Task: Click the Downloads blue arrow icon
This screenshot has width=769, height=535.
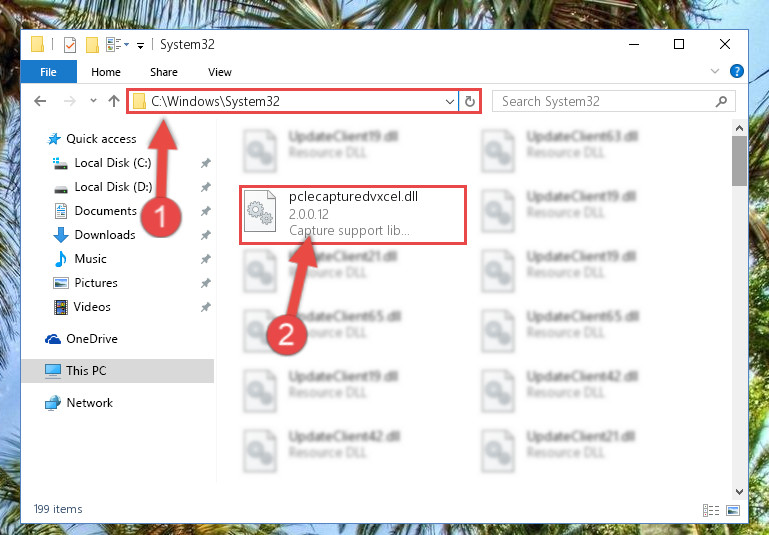Action: 61,235
